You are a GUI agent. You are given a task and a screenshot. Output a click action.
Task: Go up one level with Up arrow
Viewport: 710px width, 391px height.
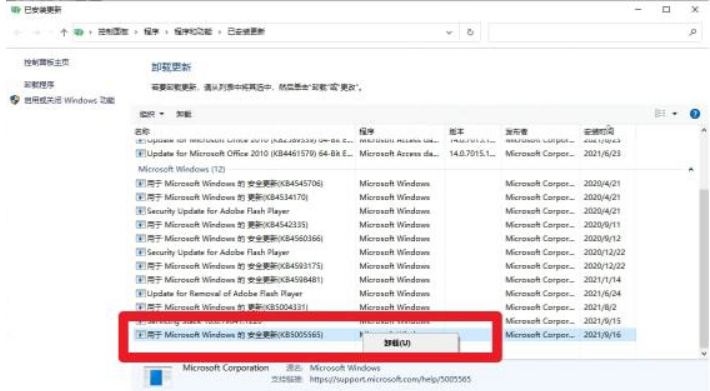pyautogui.click(x=63, y=32)
